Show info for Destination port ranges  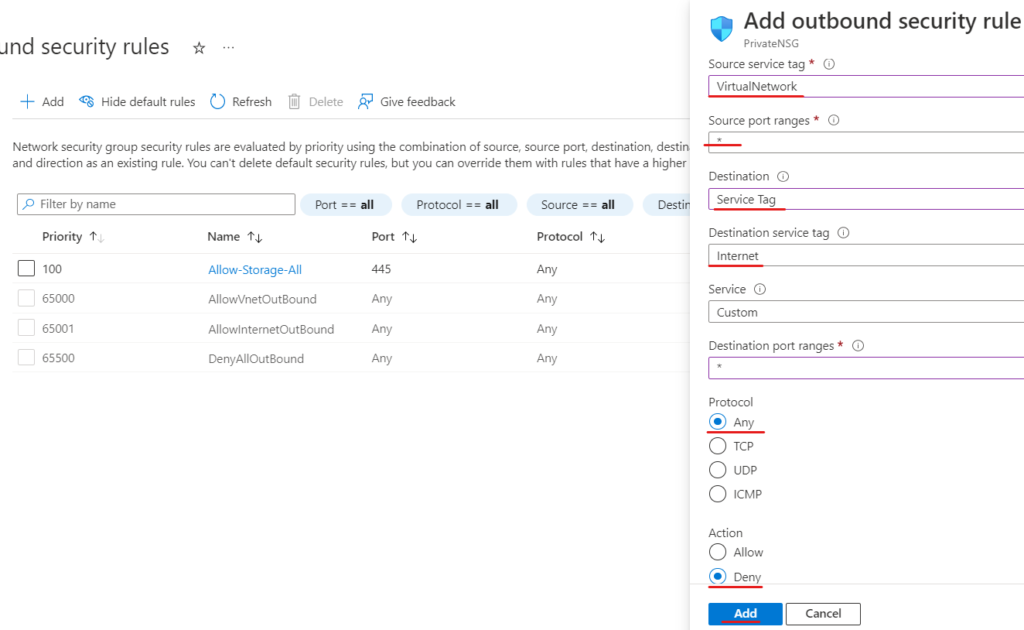click(858, 345)
